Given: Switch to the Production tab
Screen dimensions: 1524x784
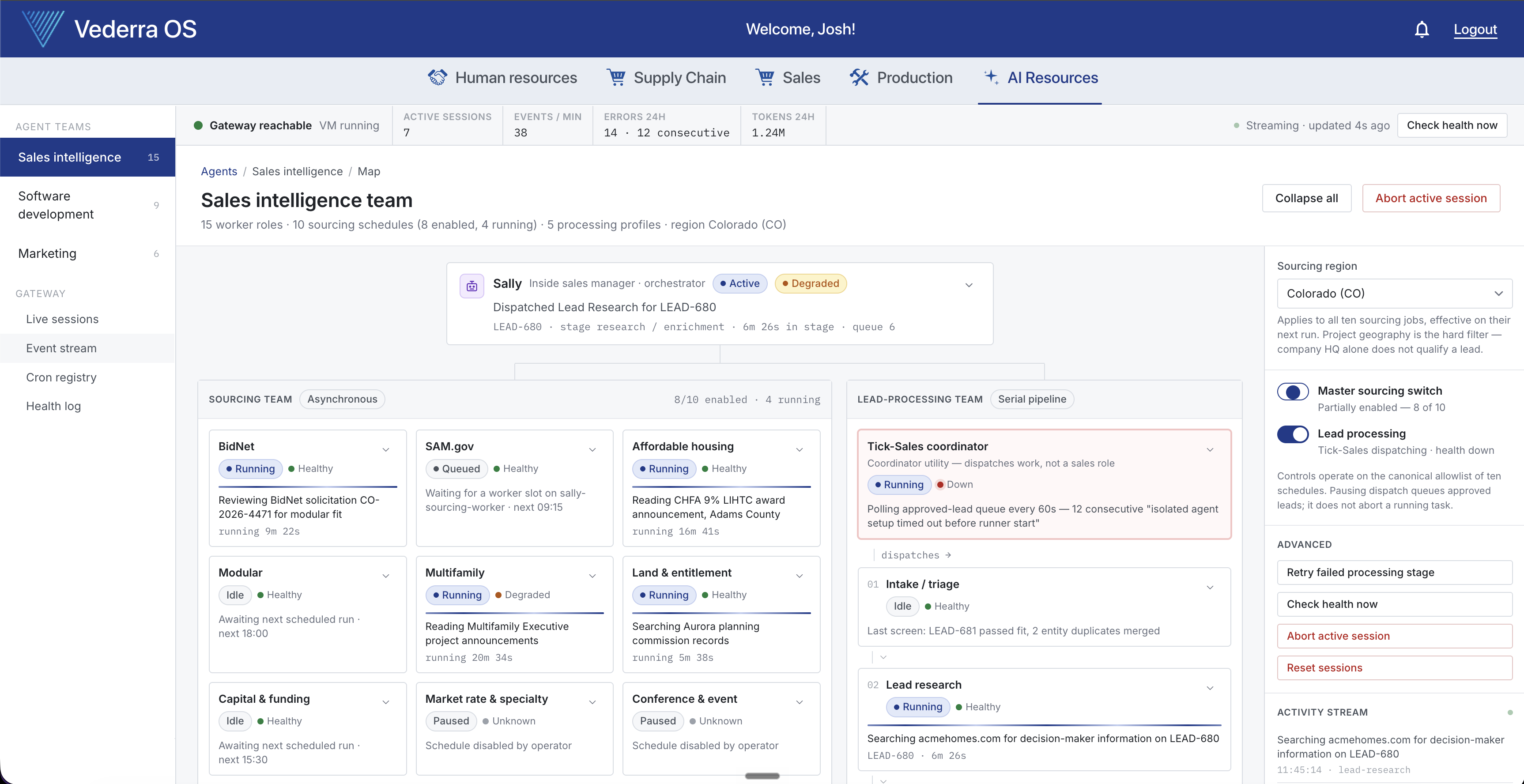Looking at the screenshot, I should click(901, 78).
